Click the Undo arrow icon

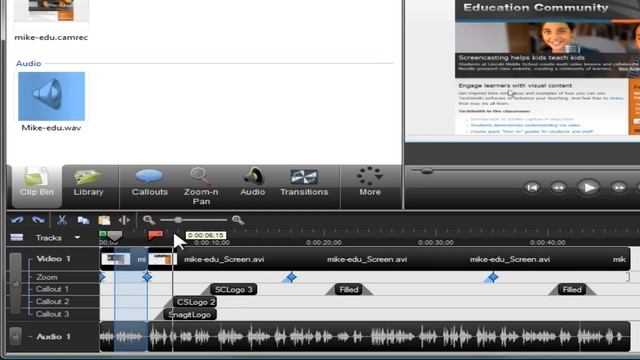(17, 220)
